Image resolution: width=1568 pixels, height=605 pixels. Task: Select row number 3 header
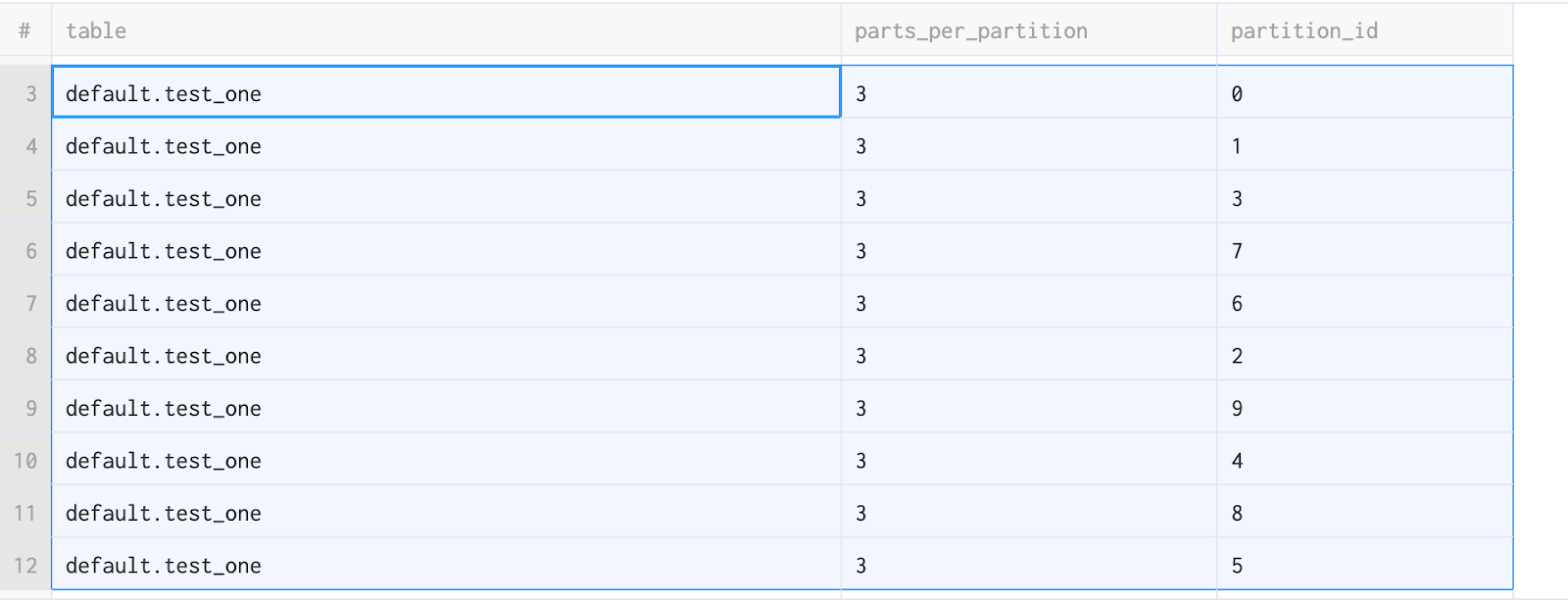tap(26, 94)
